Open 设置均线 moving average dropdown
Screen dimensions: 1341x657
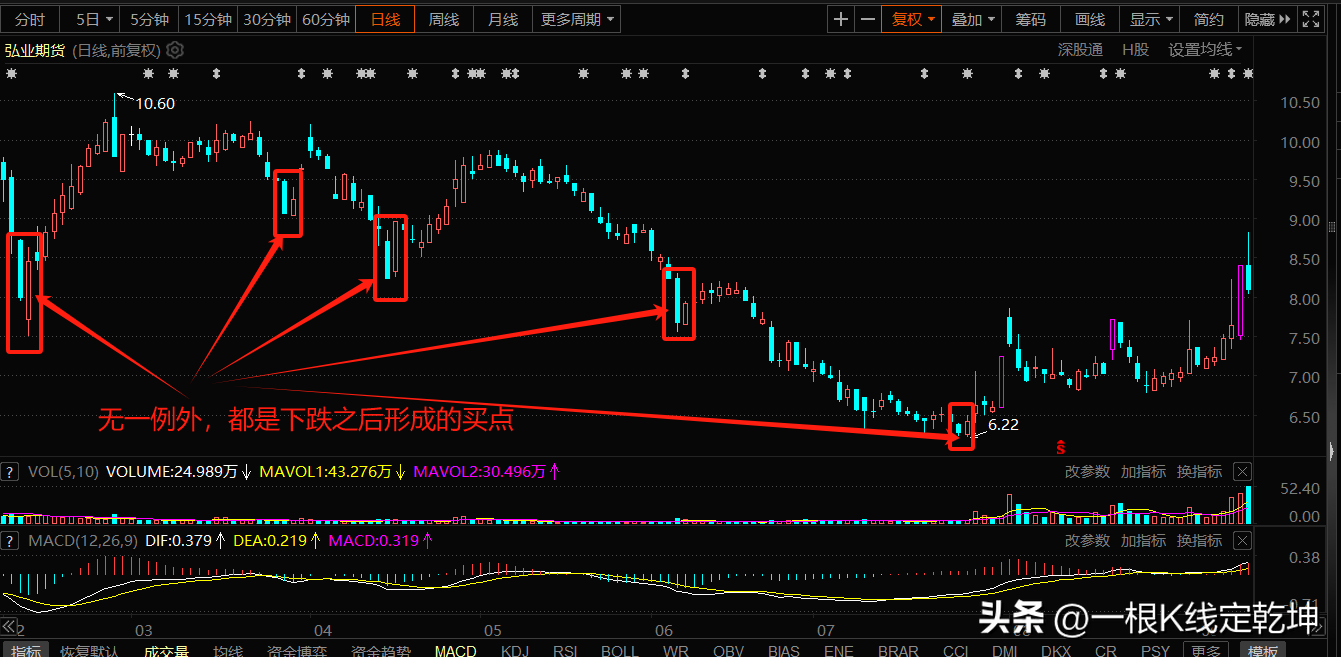tap(1205, 50)
